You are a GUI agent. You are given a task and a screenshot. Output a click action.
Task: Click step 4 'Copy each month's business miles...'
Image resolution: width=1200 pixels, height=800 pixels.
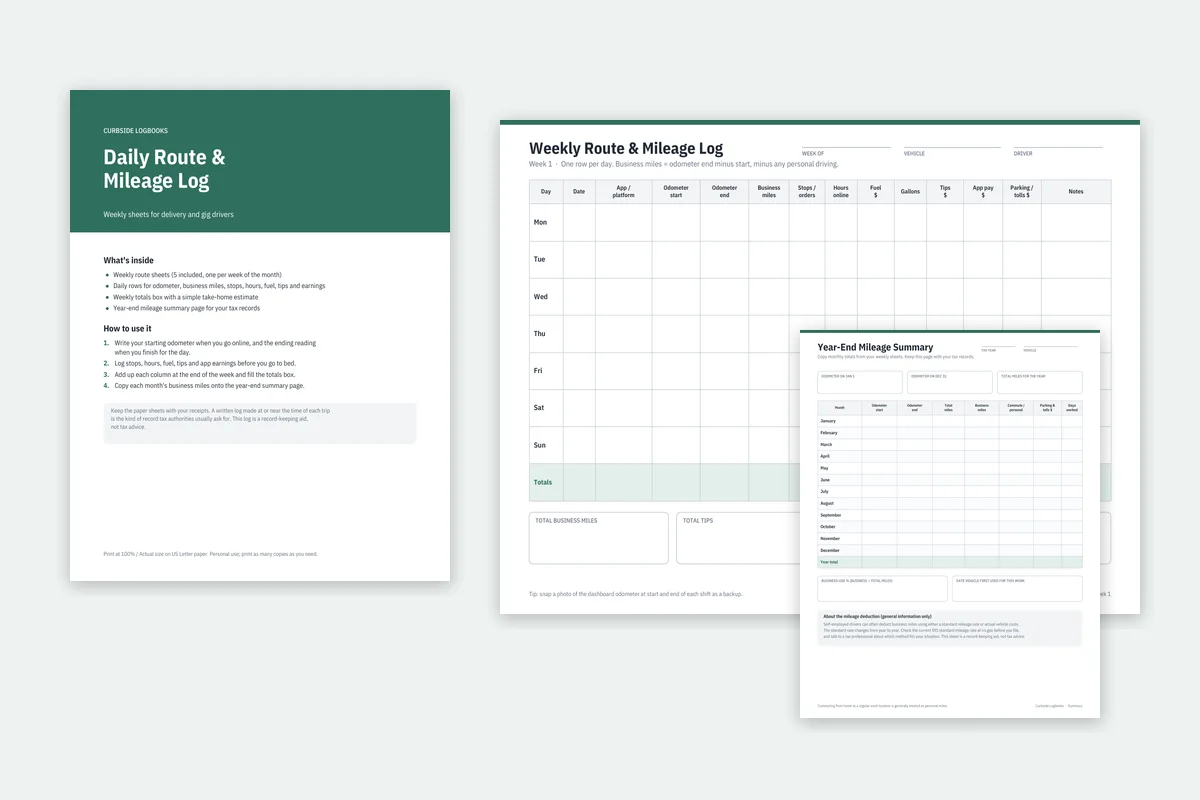(204, 385)
